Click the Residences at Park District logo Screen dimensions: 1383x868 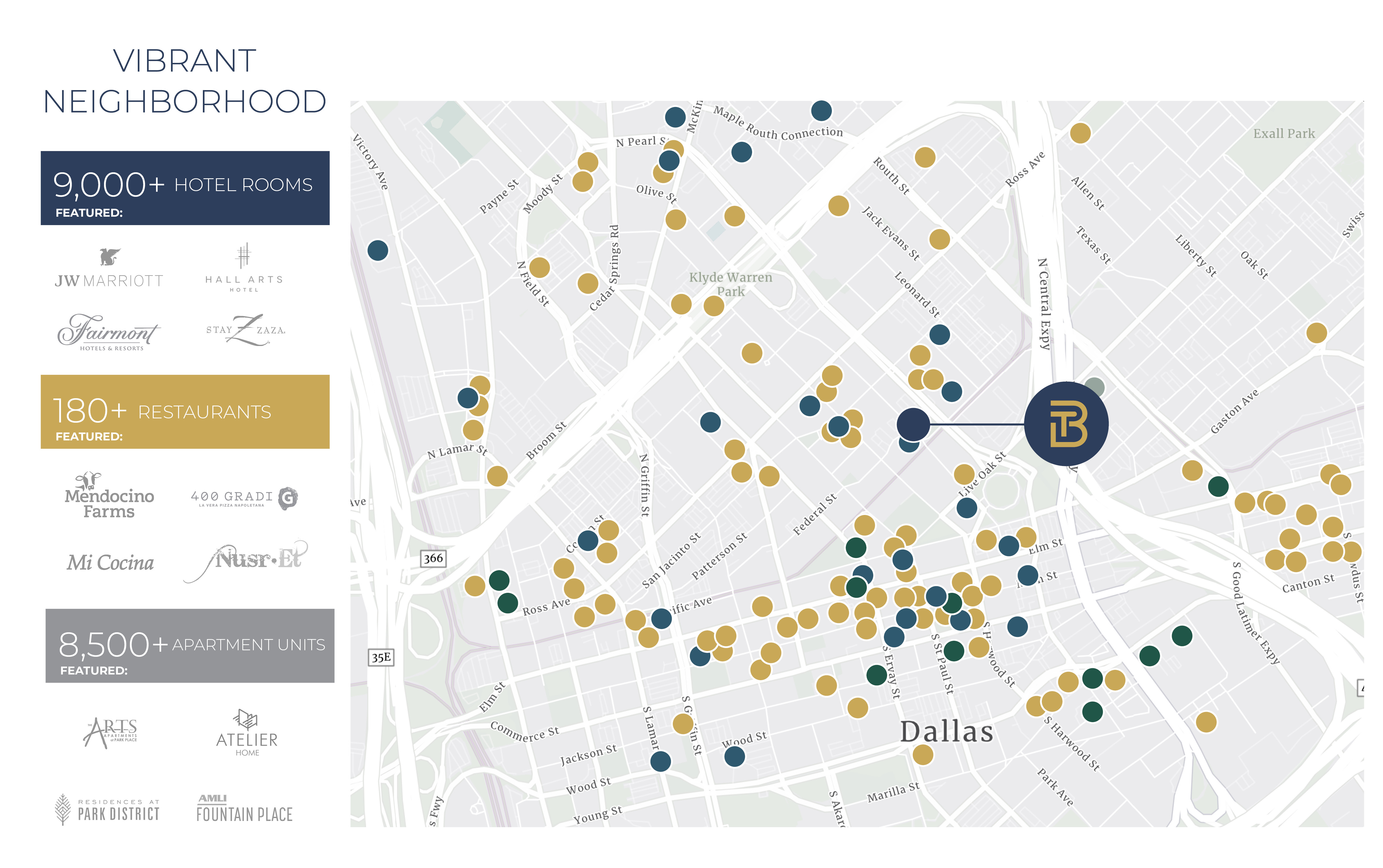click(107, 809)
